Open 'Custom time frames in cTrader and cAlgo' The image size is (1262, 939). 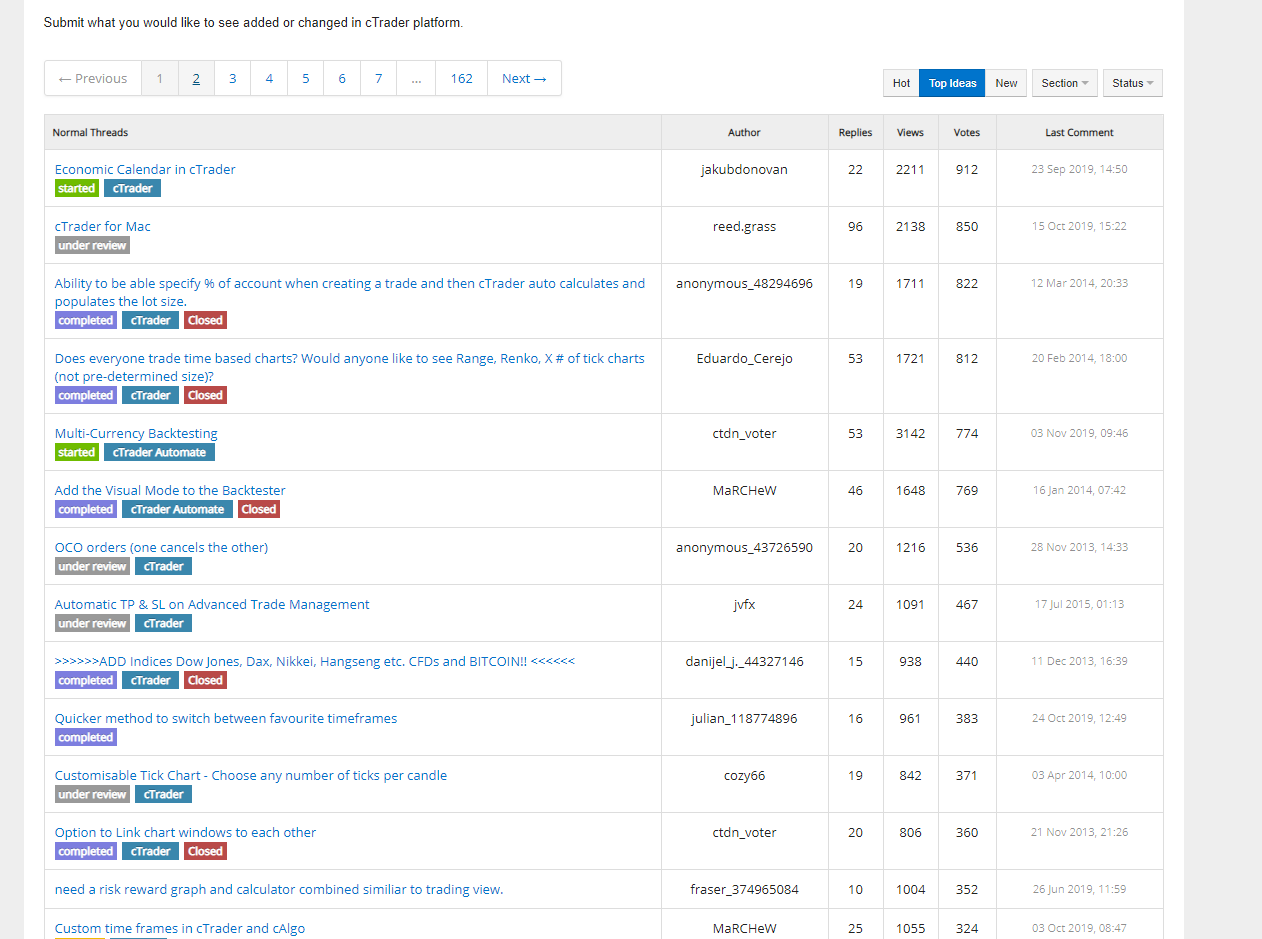pyautogui.click(x=180, y=928)
